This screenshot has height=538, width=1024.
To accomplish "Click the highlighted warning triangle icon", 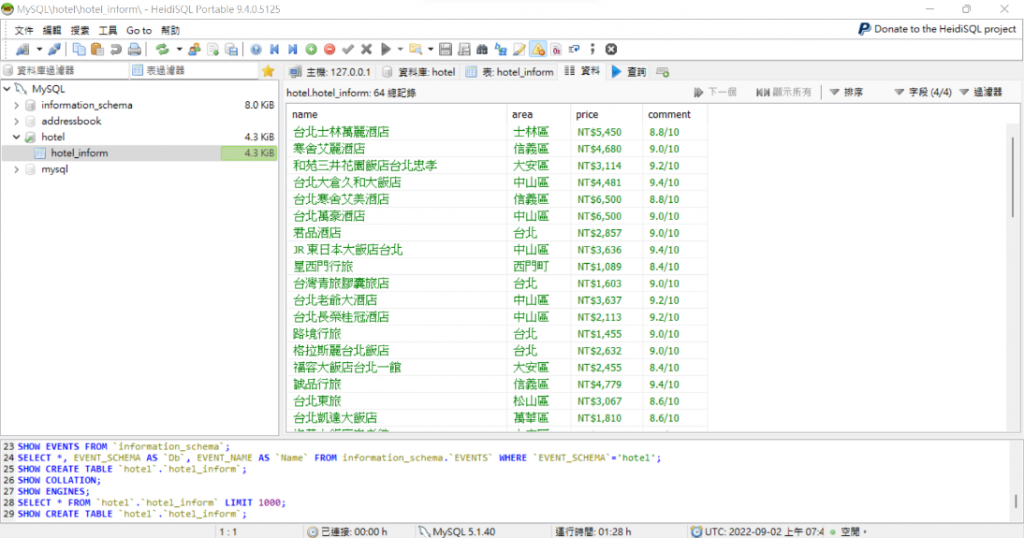I will 538,50.
